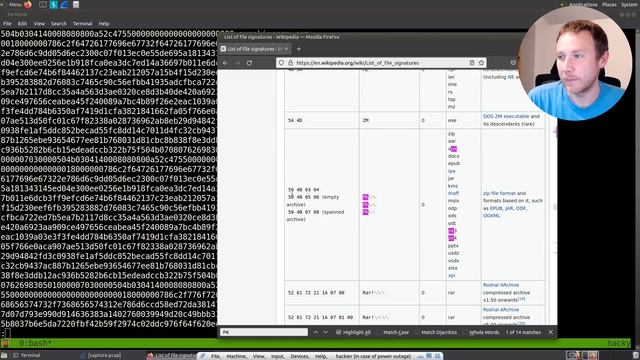The height and width of the screenshot is (360, 640).
Task: Follow the ODF link in description
Action: 521,209
